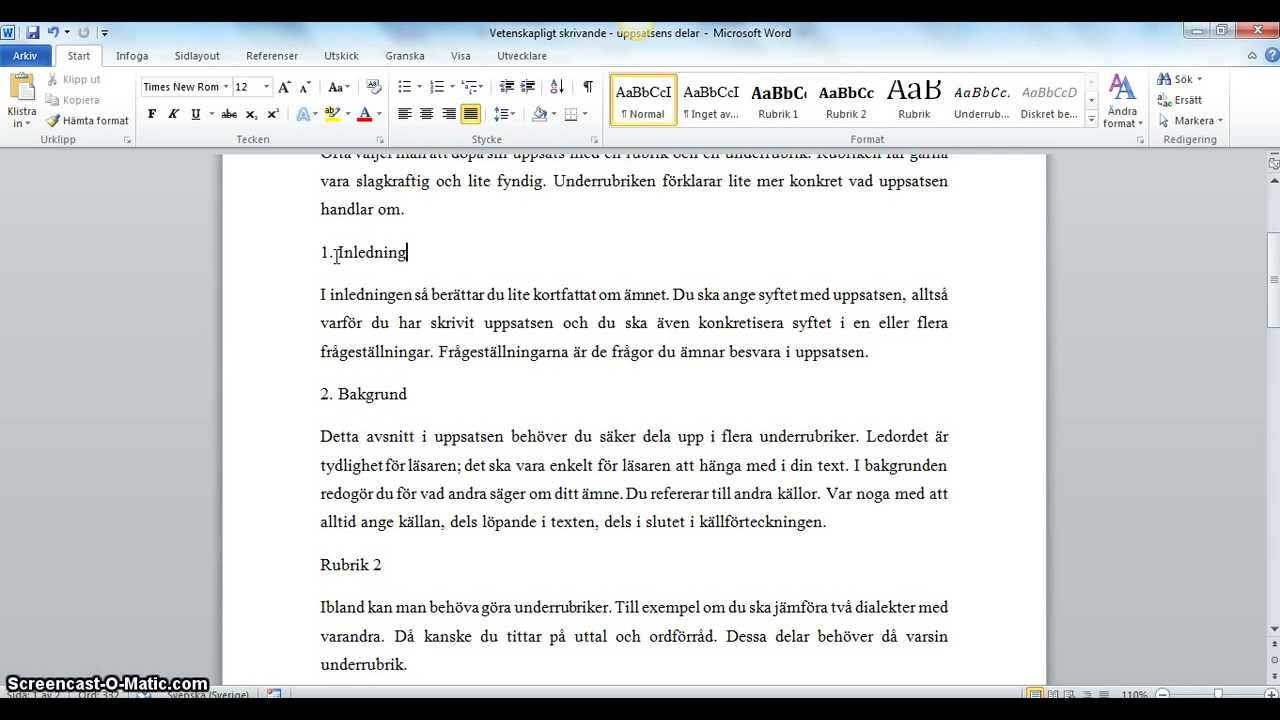
Task: Switch to the Infoga ribbon tab
Action: coord(132,56)
